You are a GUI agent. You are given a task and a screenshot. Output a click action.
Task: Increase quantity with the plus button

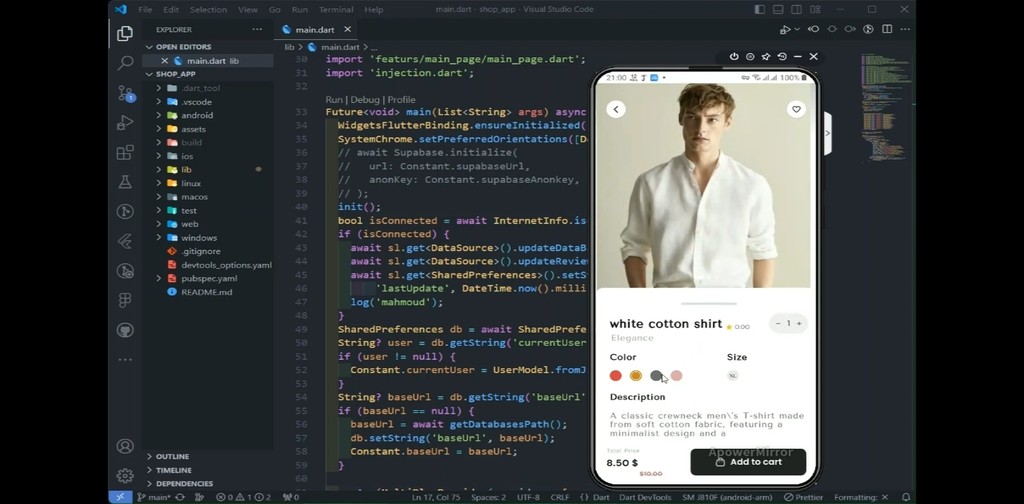(x=799, y=324)
